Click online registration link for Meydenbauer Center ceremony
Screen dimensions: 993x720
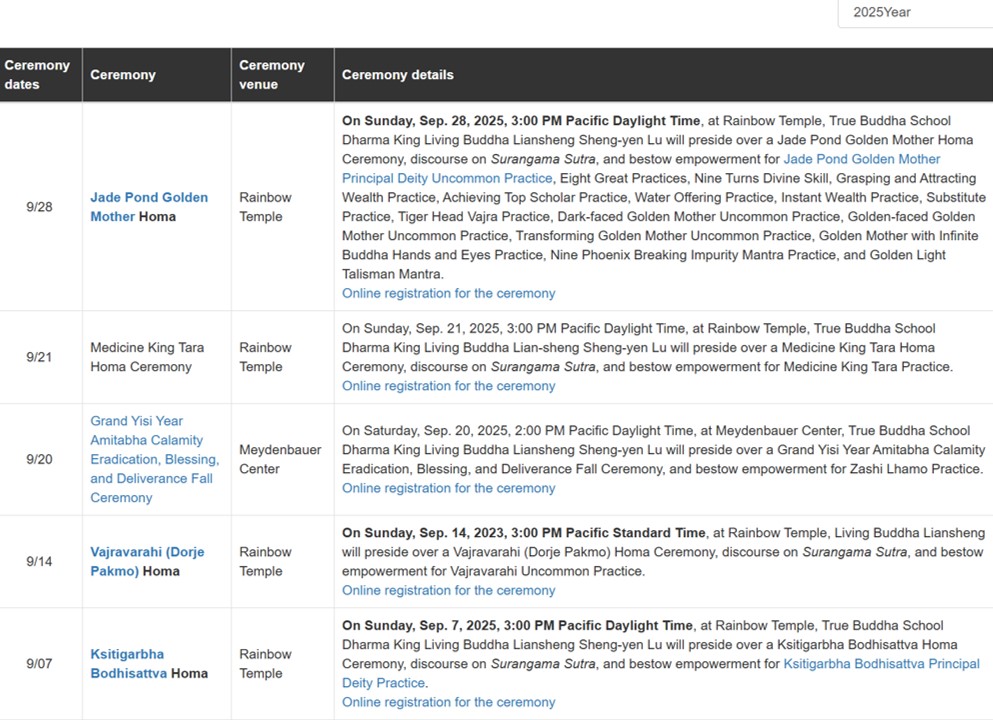(448, 488)
